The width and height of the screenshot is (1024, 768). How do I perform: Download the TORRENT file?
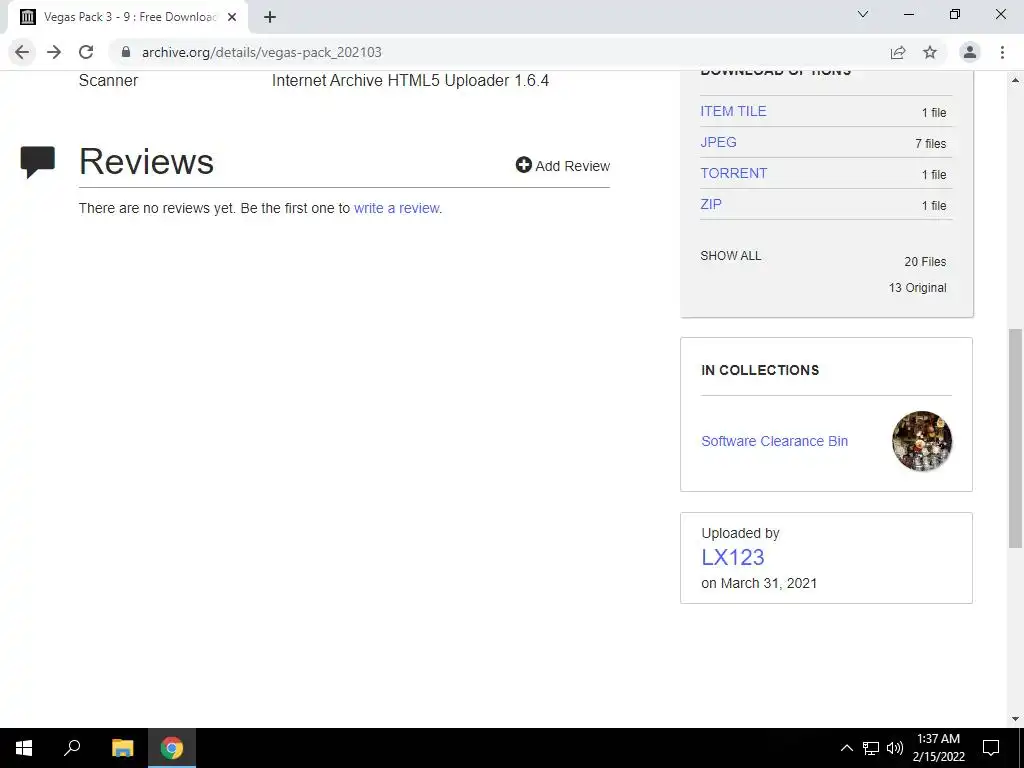733,173
